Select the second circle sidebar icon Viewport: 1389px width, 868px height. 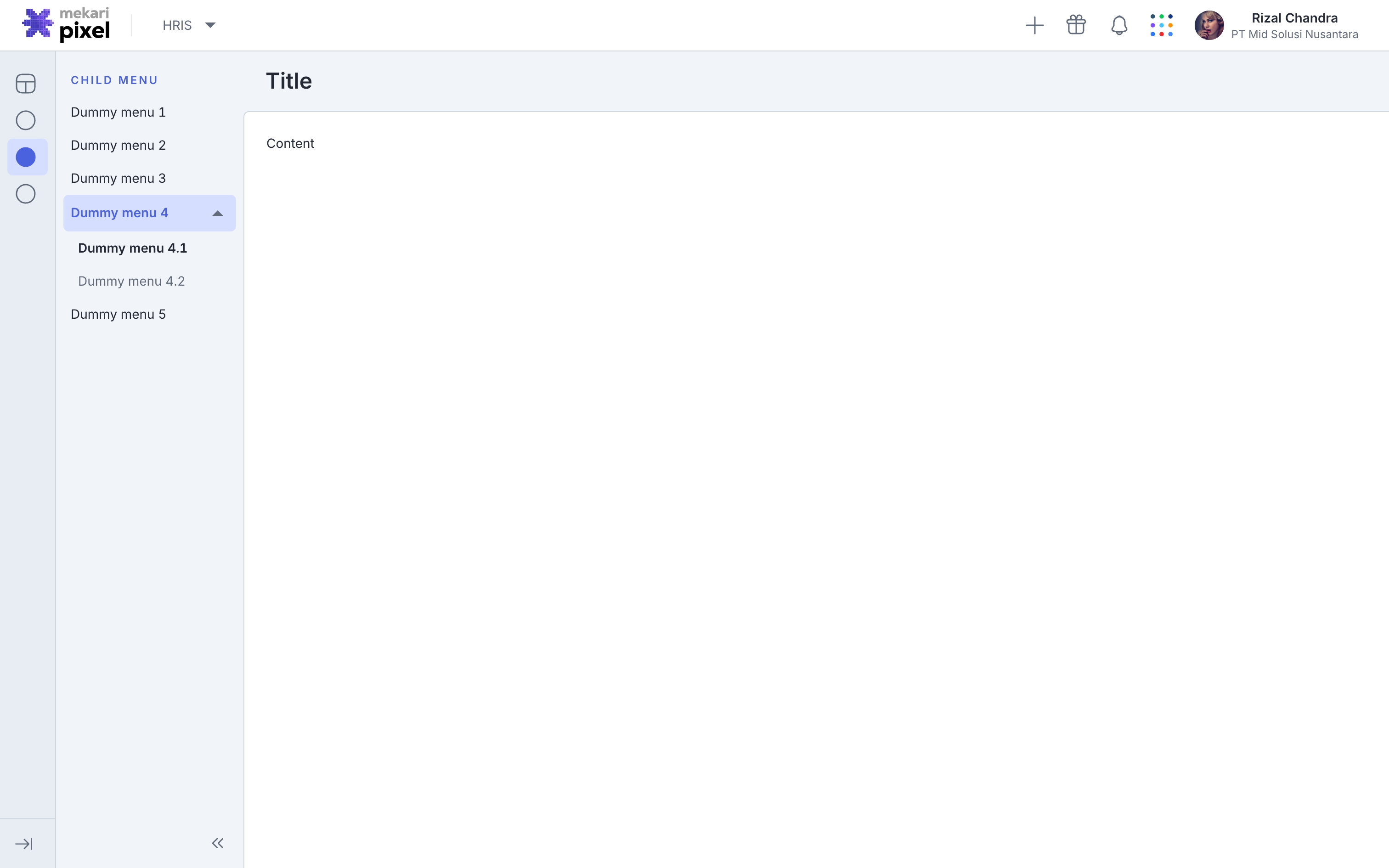[x=26, y=120]
